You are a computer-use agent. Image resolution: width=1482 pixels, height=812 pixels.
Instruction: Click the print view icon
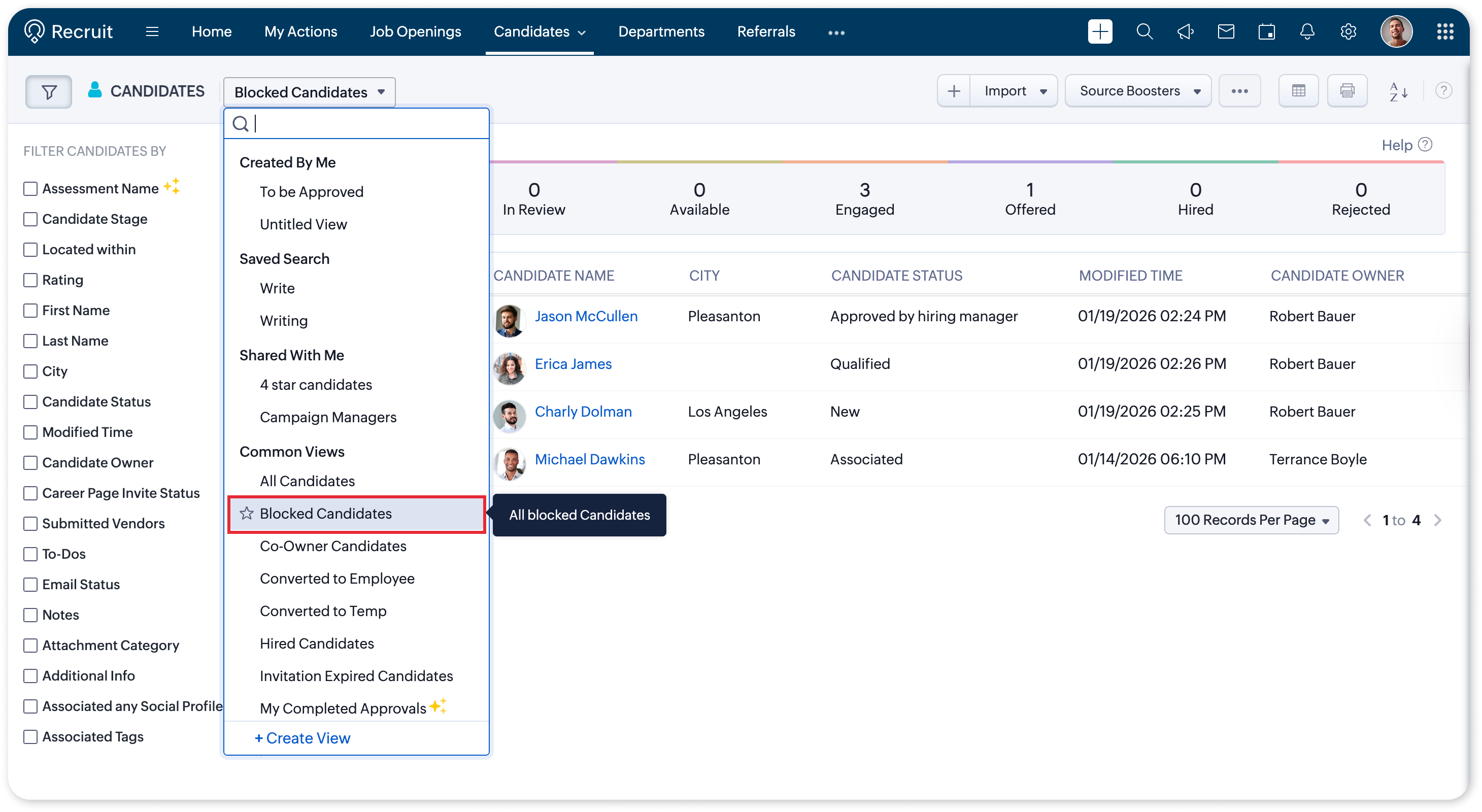pyautogui.click(x=1347, y=91)
